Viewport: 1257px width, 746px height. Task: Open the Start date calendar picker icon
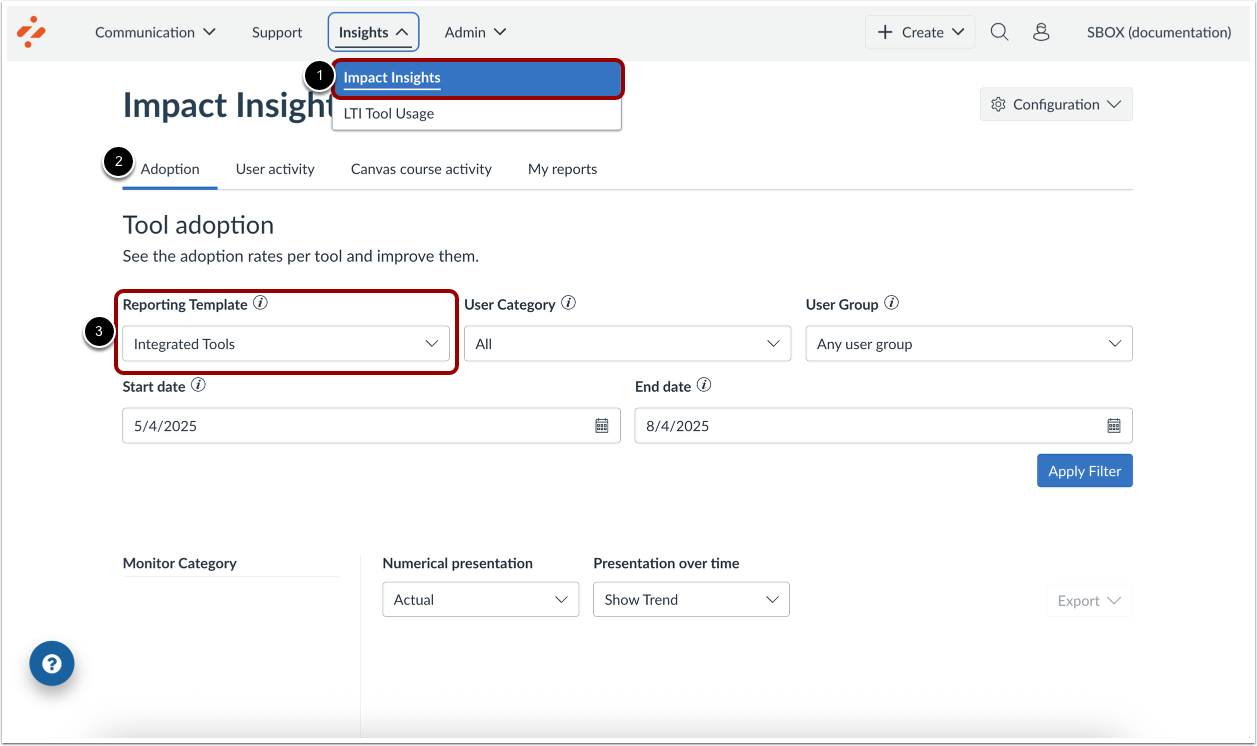click(602, 425)
